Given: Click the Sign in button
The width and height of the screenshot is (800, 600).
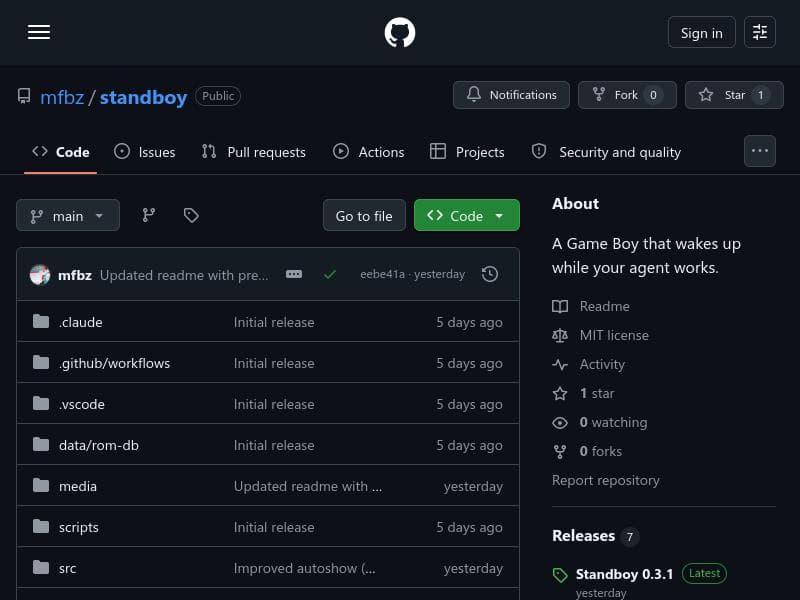Looking at the screenshot, I should [x=702, y=33].
